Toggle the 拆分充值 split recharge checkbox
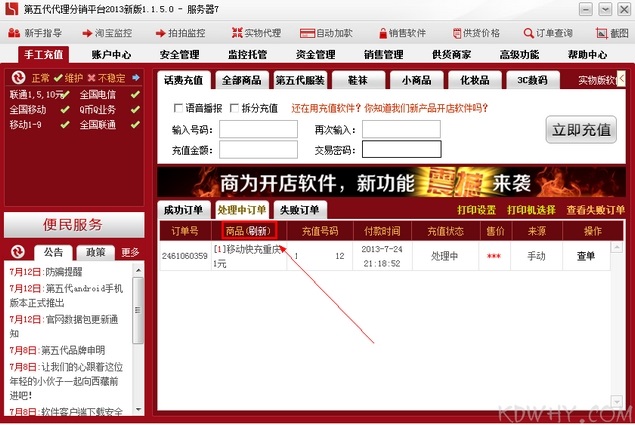The image size is (635, 425). pos(235,108)
